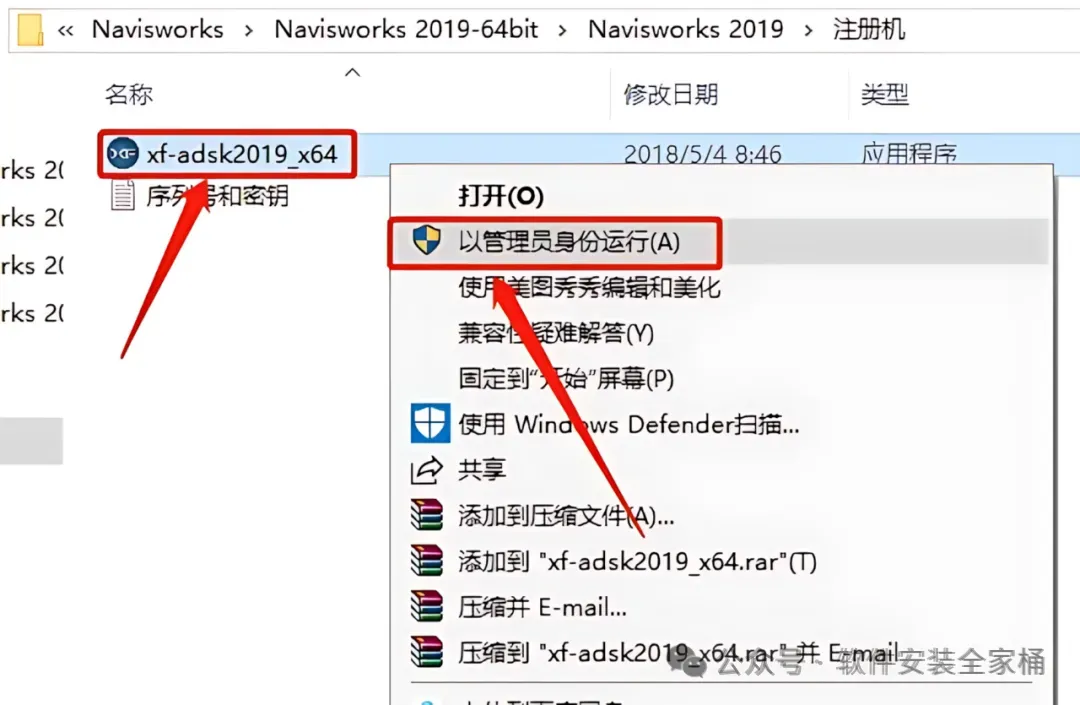Click the share arrow icon
Screen dimensions: 1080x705
pos(426,470)
